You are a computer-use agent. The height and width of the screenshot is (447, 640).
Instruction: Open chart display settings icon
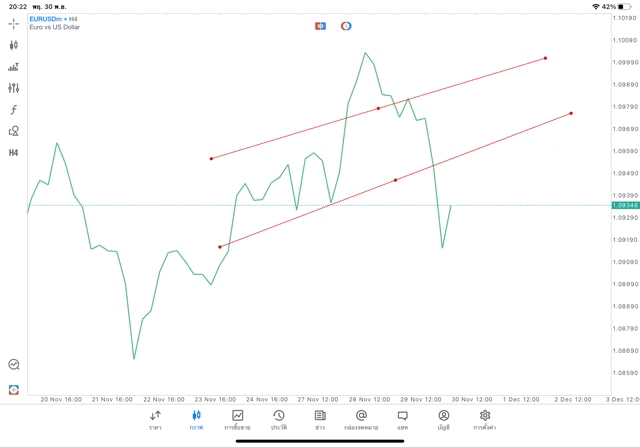click(x=14, y=88)
